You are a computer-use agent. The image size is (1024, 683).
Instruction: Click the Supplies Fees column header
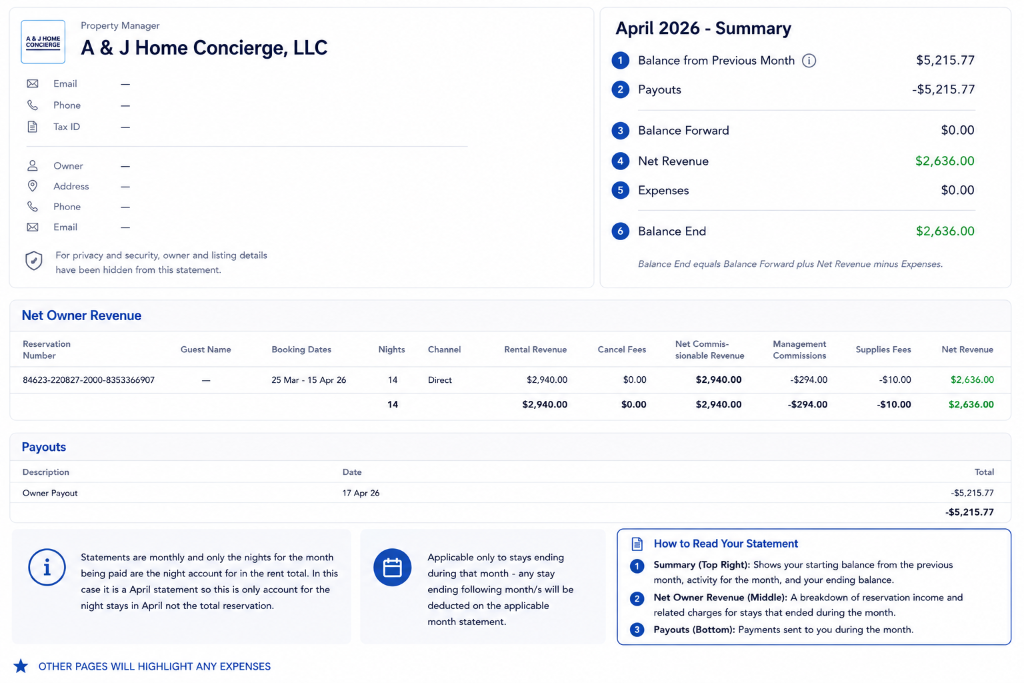click(x=883, y=349)
